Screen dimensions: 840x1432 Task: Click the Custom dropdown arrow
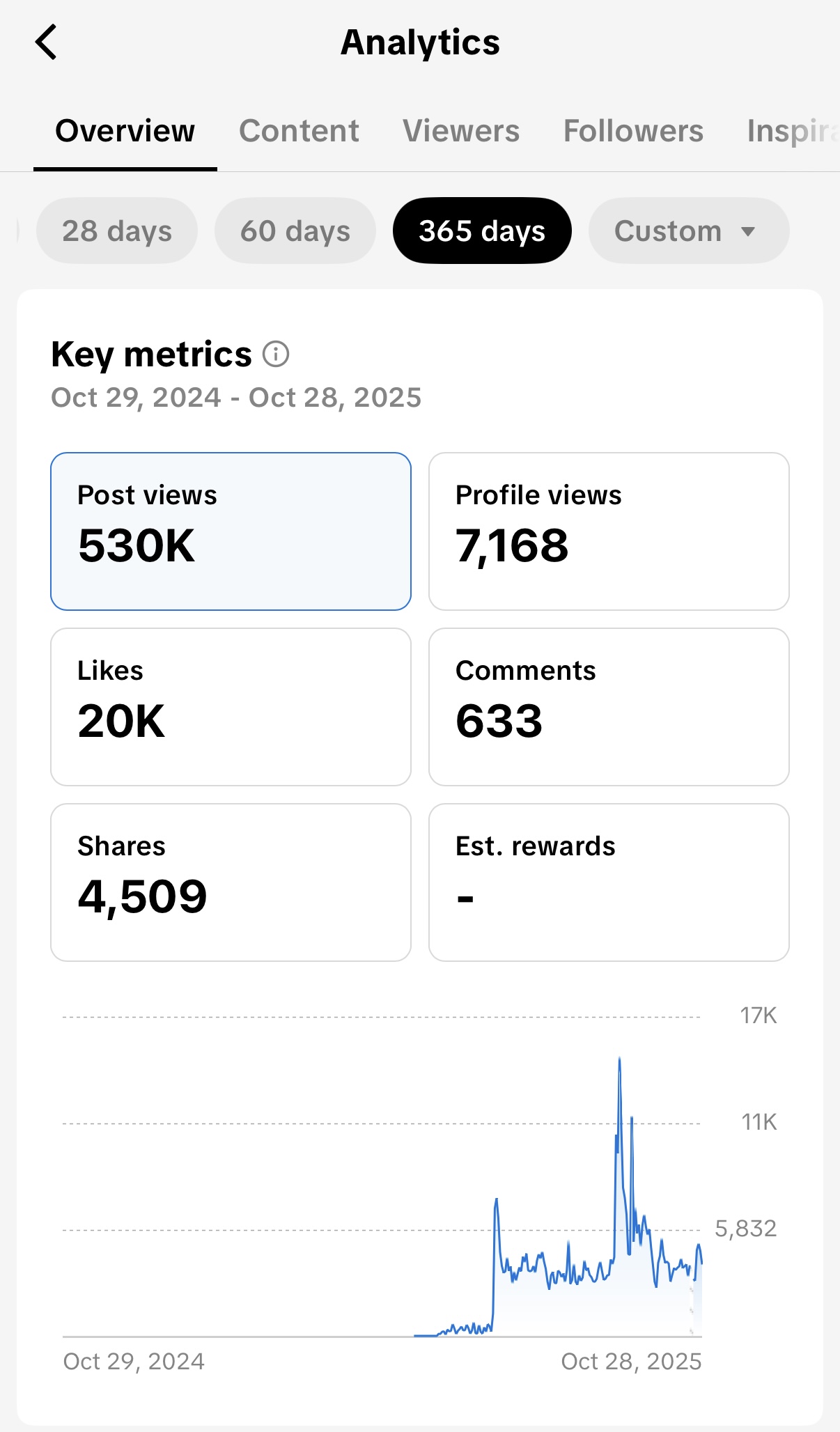point(748,231)
